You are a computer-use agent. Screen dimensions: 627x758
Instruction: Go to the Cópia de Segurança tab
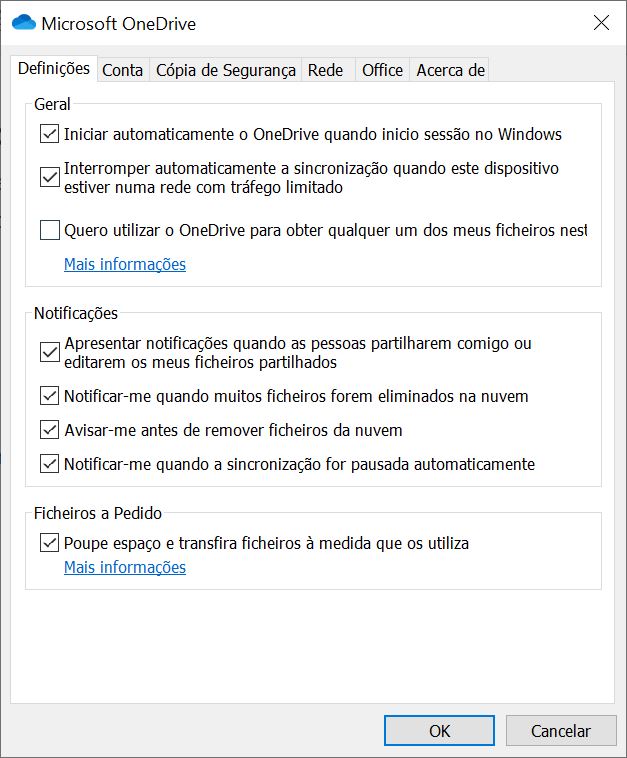point(226,70)
